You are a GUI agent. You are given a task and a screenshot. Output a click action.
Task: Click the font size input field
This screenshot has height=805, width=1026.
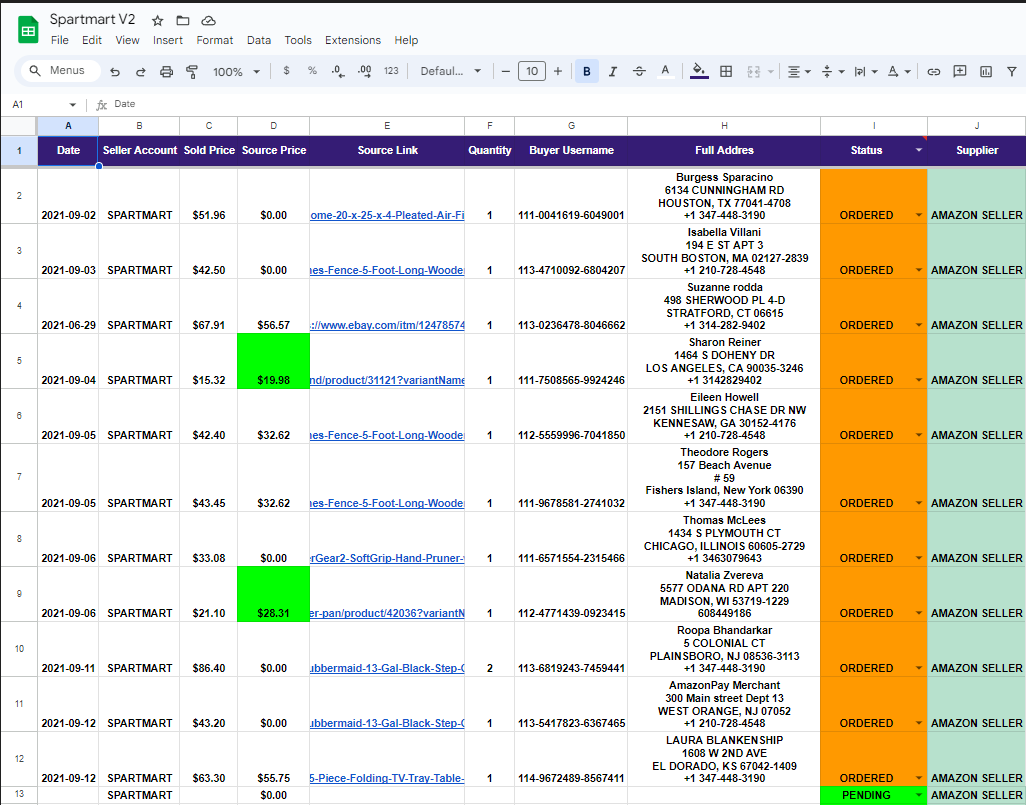point(531,71)
